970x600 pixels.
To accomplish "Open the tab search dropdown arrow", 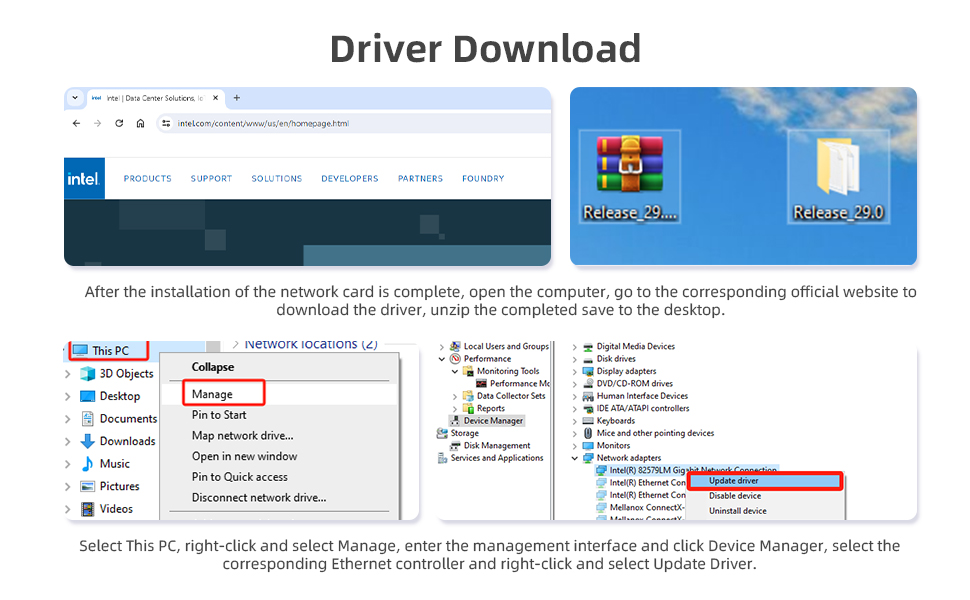I will coord(75,98).
